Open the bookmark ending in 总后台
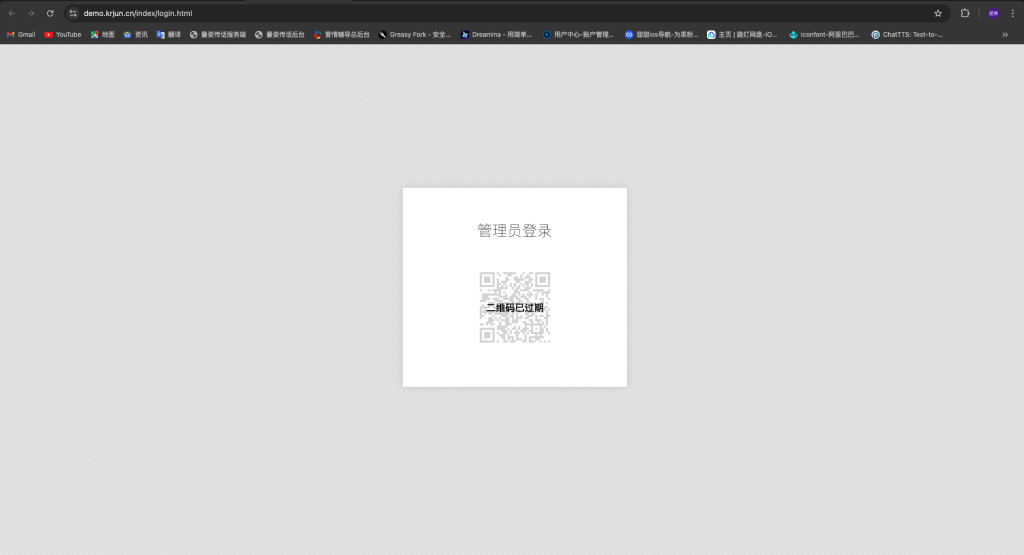 coord(342,35)
